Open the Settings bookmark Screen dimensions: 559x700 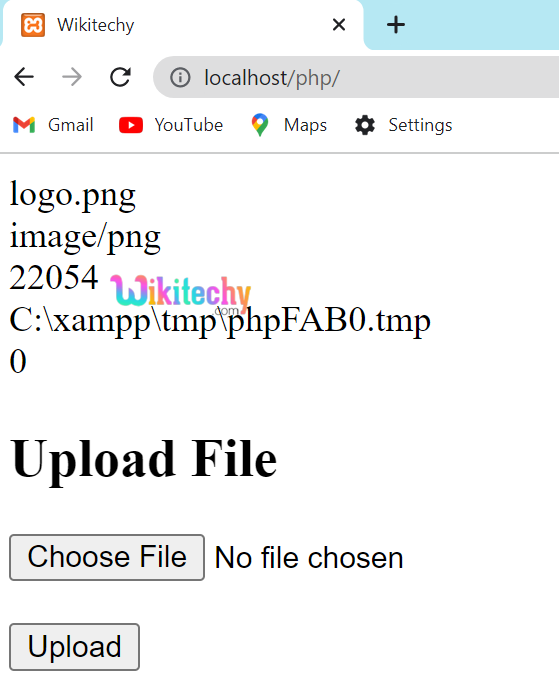click(x=403, y=125)
